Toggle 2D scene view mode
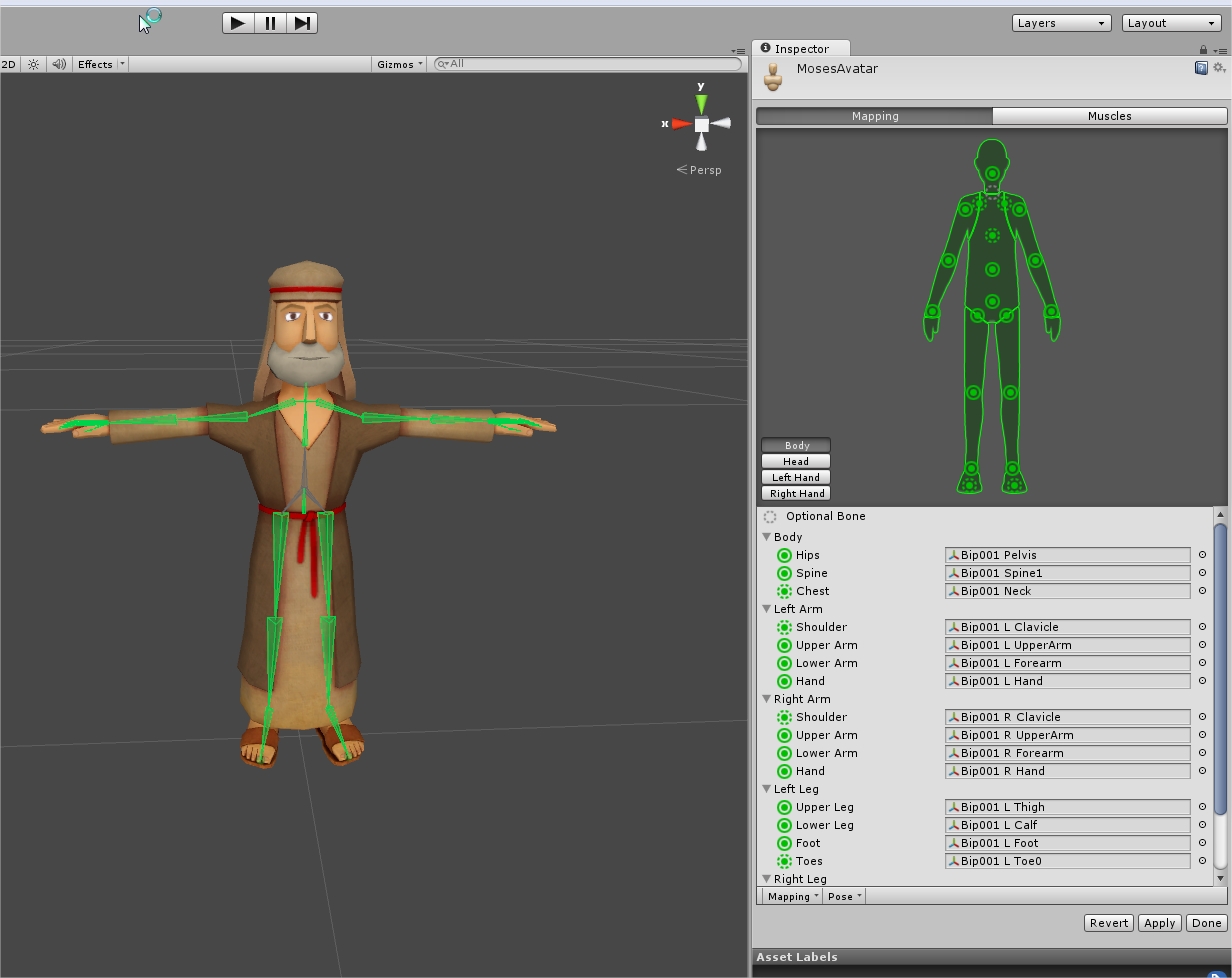The image size is (1232, 978). (x=9, y=64)
